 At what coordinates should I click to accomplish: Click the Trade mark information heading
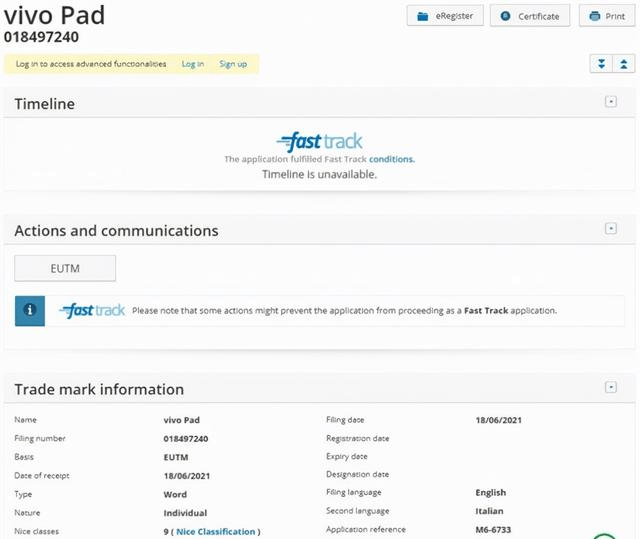tap(99, 389)
